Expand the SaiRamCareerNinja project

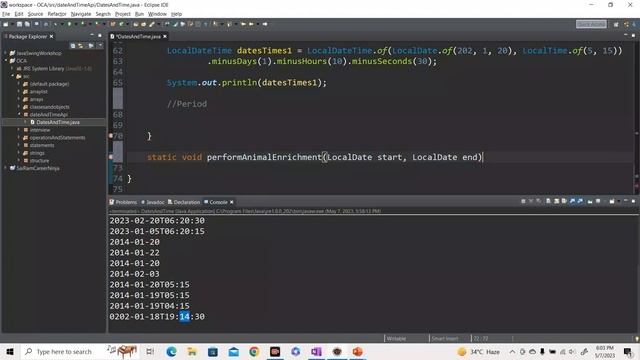(5, 168)
